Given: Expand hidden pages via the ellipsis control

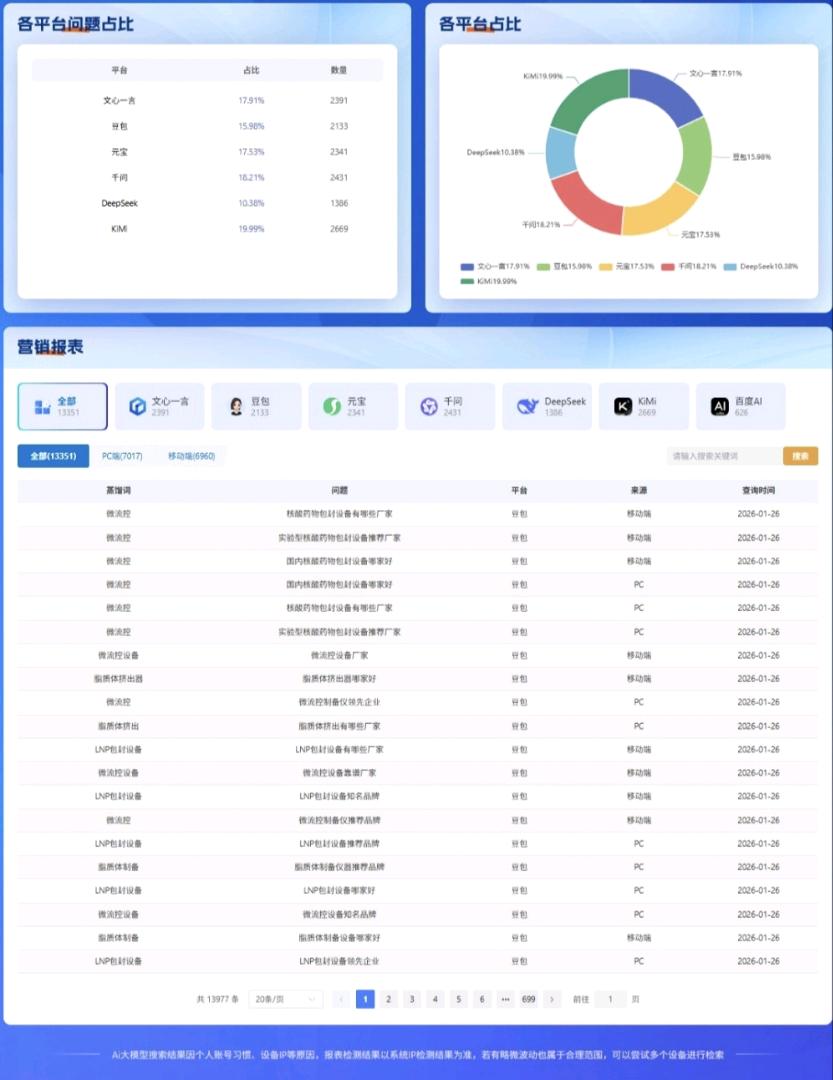Looking at the screenshot, I should pos(505,999).
